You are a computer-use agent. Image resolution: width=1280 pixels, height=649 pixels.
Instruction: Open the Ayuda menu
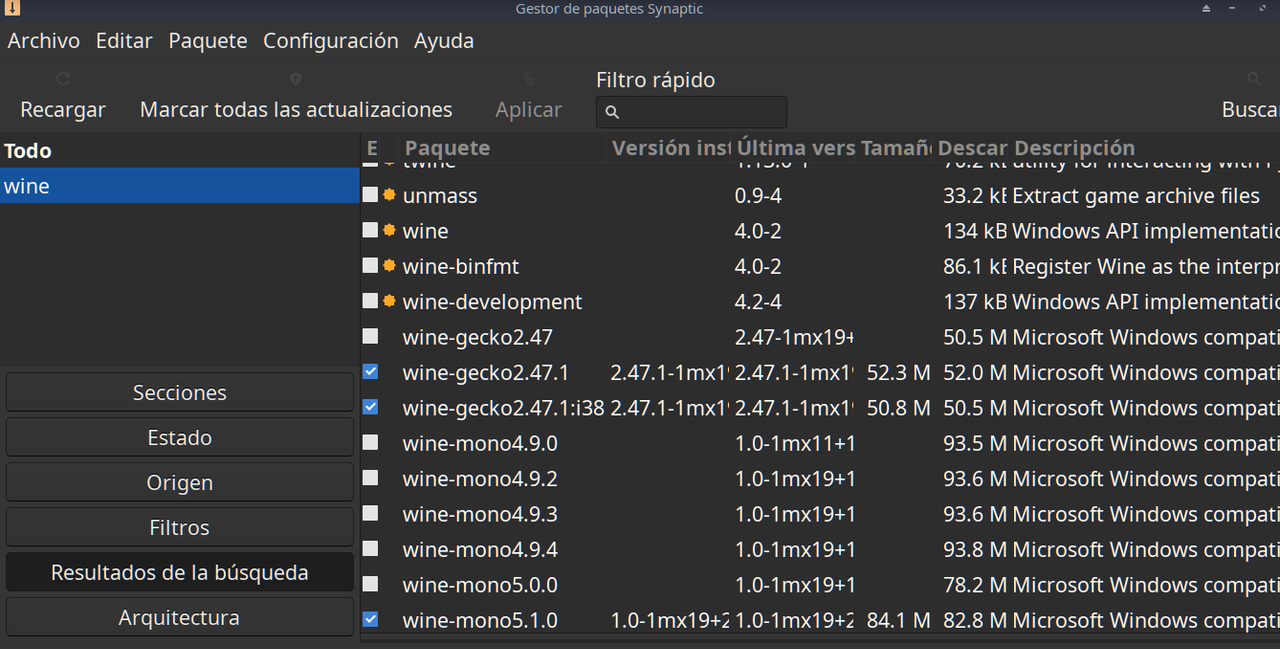pyautogui.click(x=444, y=41)
